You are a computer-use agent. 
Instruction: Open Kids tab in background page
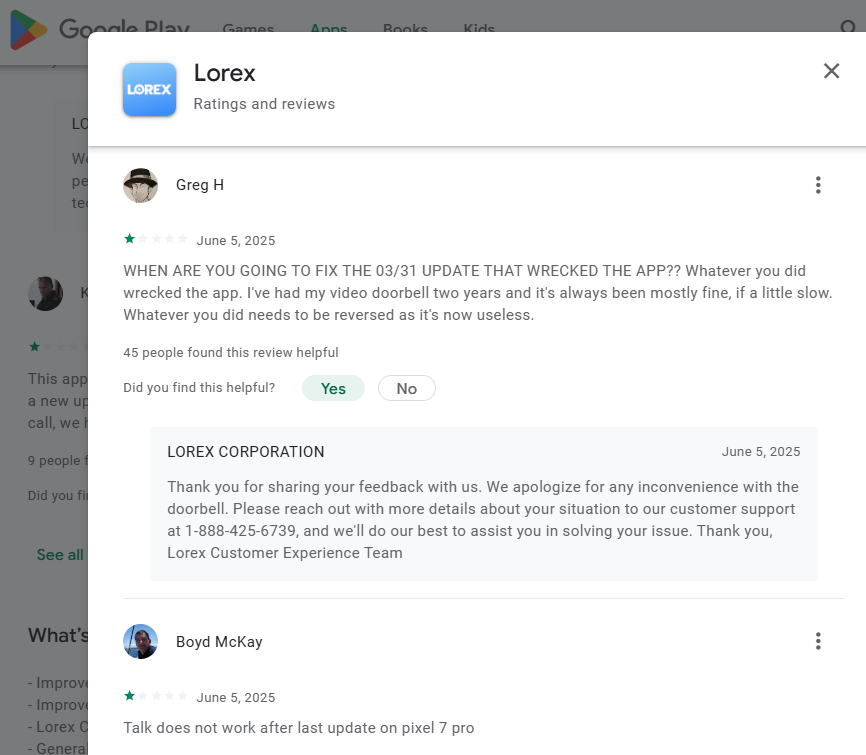click(x=479, y=28)
